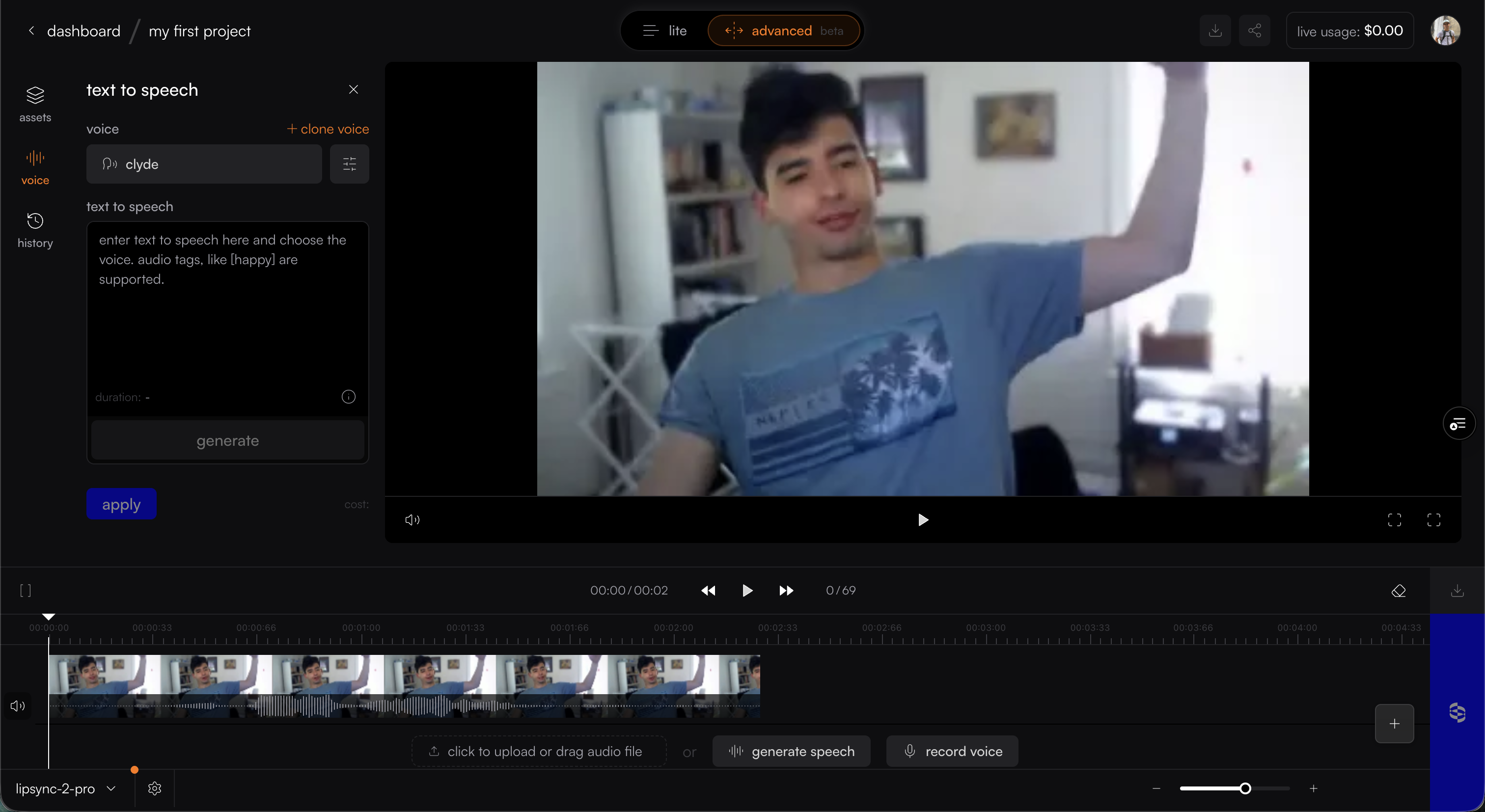Open the voice panel in sidebar
Image resolution: width=1485 pixels, height=812 pixels.
(x=35, y=167)
